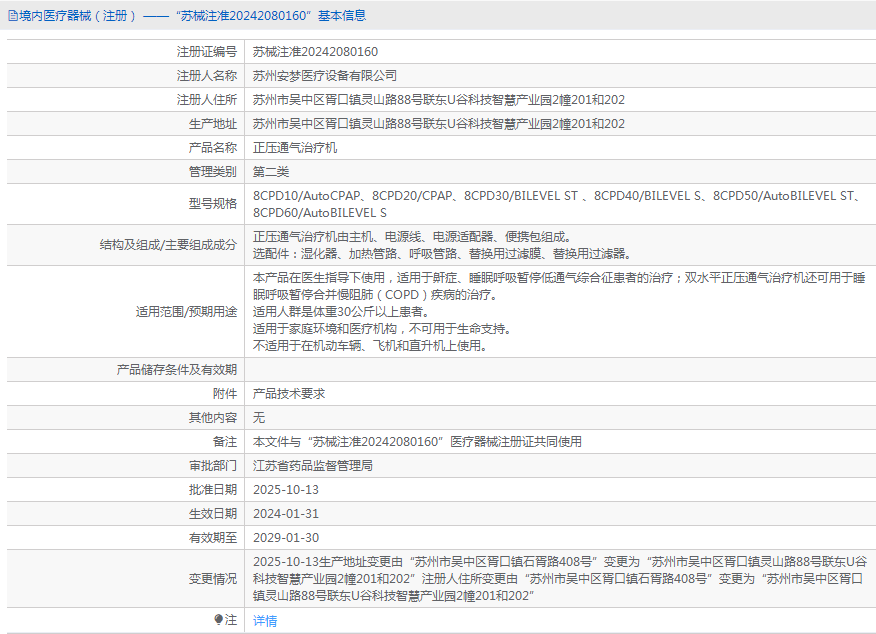
Task: Click management category value 第二类
Action: [271, 172]
